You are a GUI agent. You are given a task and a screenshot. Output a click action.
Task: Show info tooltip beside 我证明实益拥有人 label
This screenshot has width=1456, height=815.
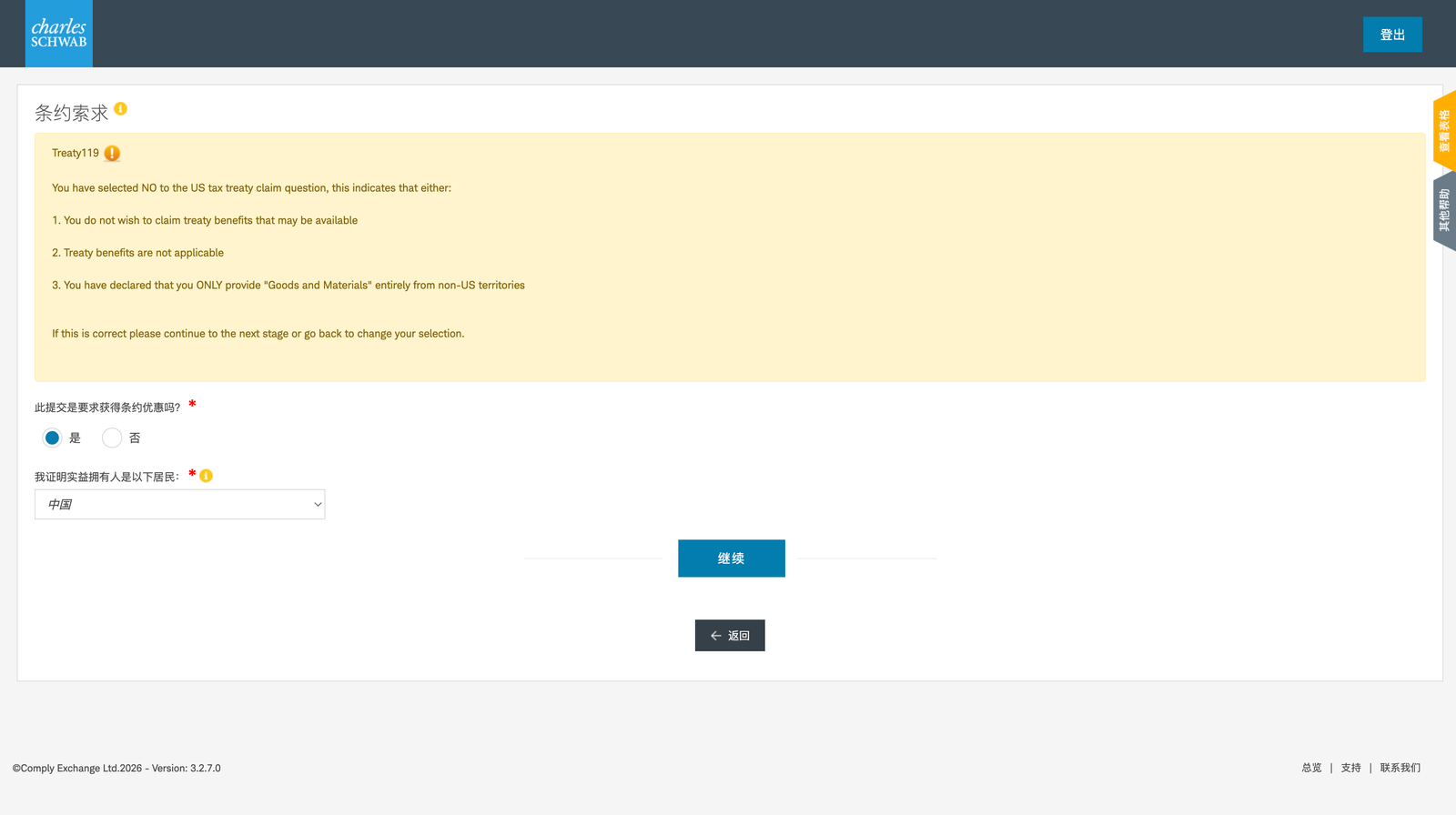(207, 476)
